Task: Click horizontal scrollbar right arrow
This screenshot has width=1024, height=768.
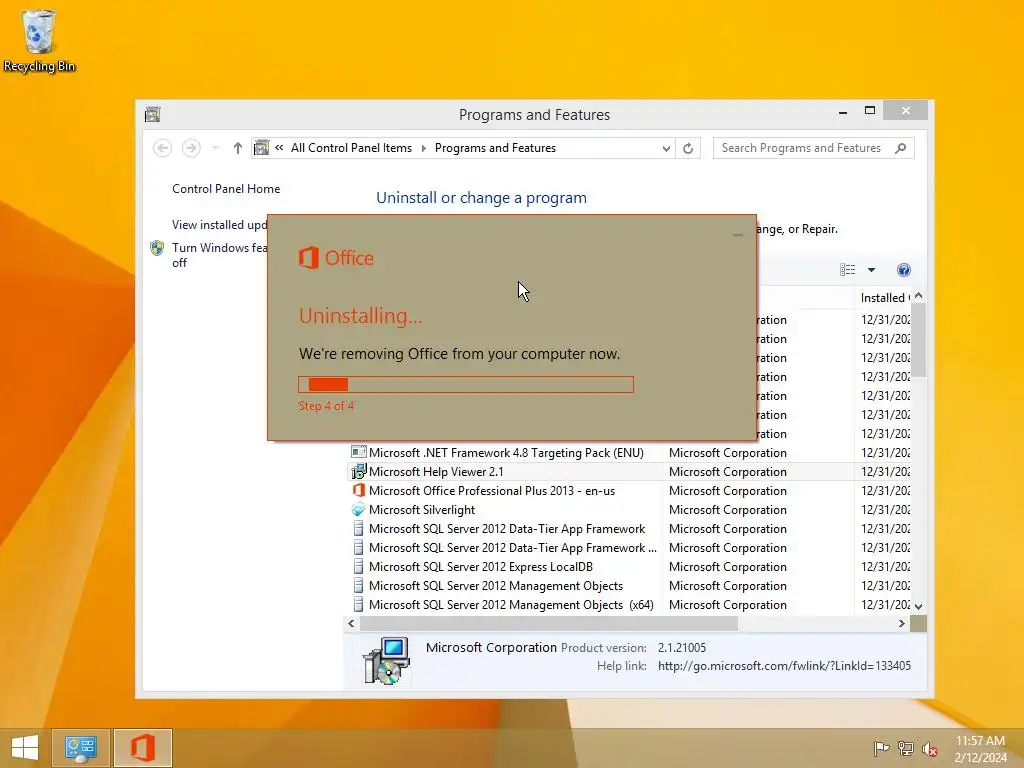Action: tap(902, 624)
